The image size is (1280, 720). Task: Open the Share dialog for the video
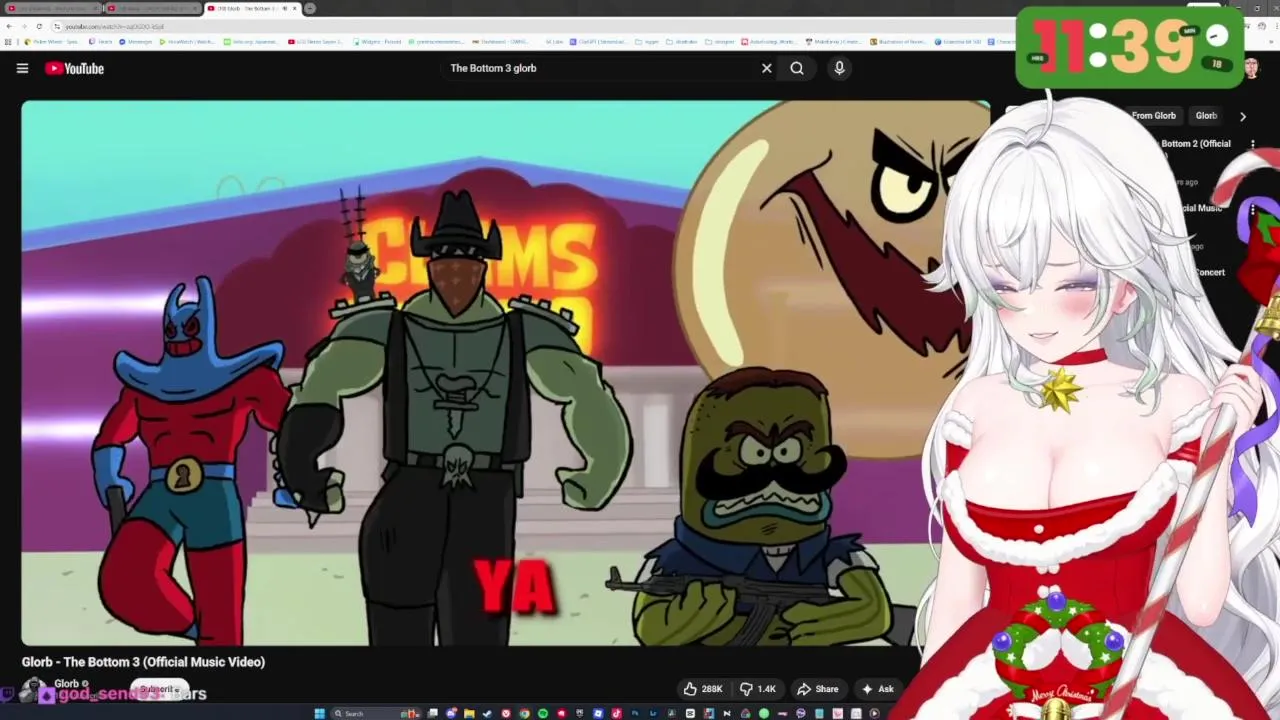point(817,689)
